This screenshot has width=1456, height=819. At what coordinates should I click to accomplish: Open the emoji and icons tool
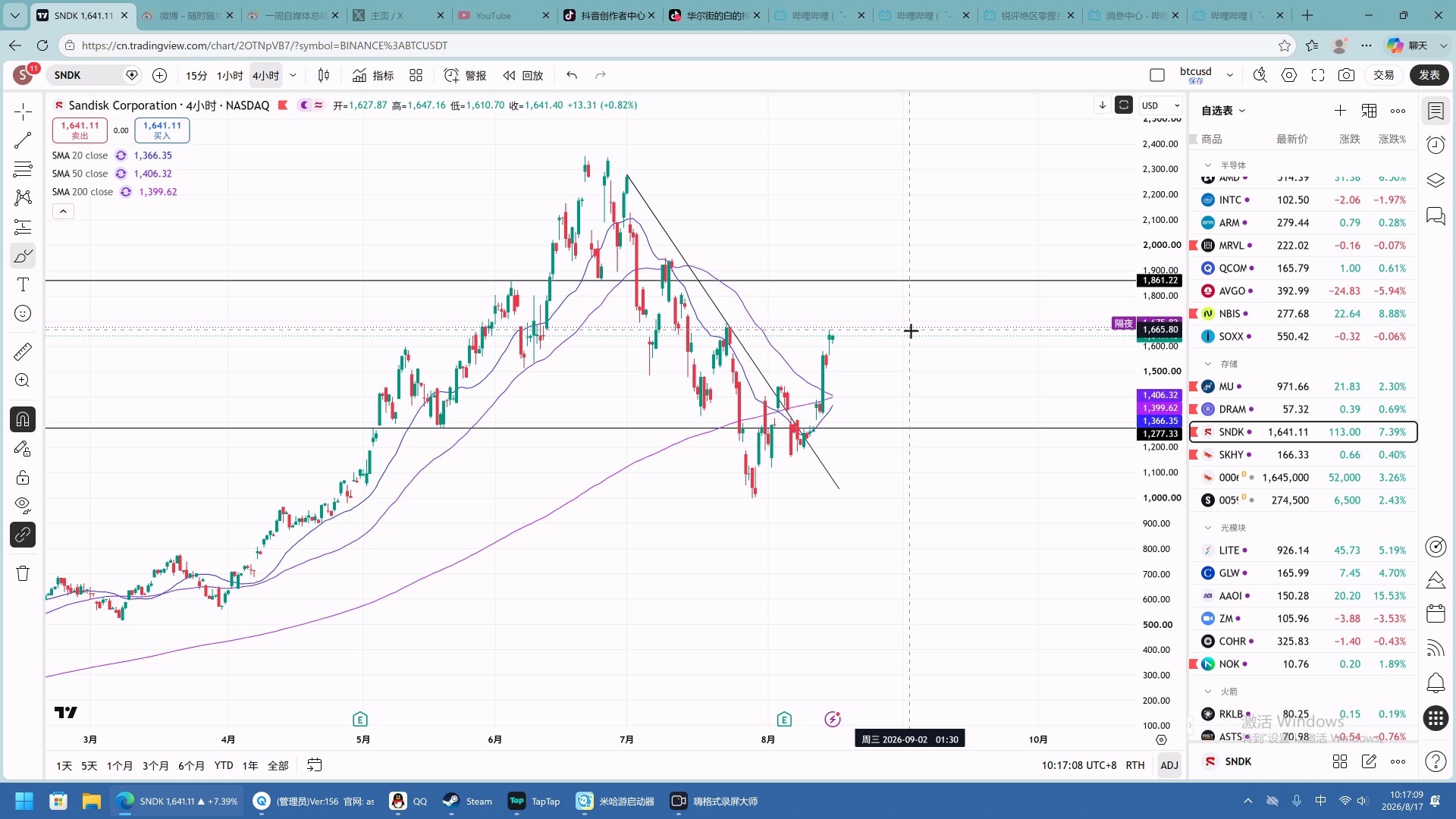[x=23, y=313]
